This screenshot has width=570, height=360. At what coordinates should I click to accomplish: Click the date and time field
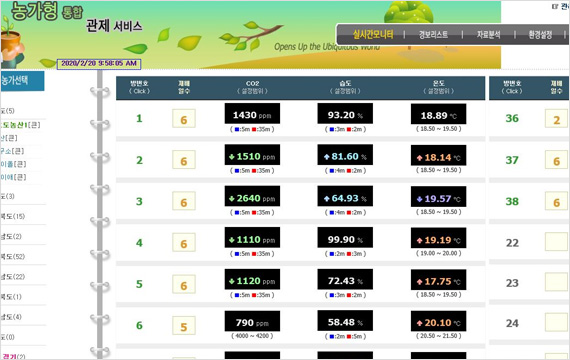tap(99, 64)
